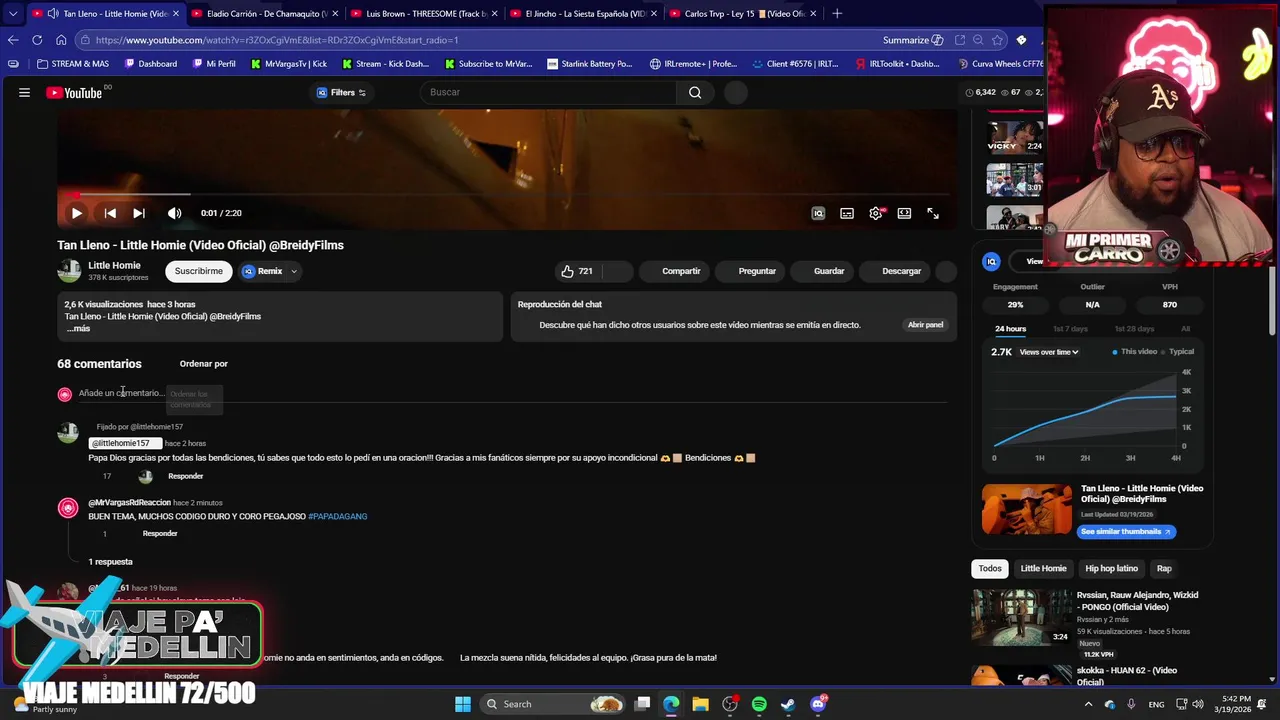Select 1st 28 days stats tab

coord(1134,329)
